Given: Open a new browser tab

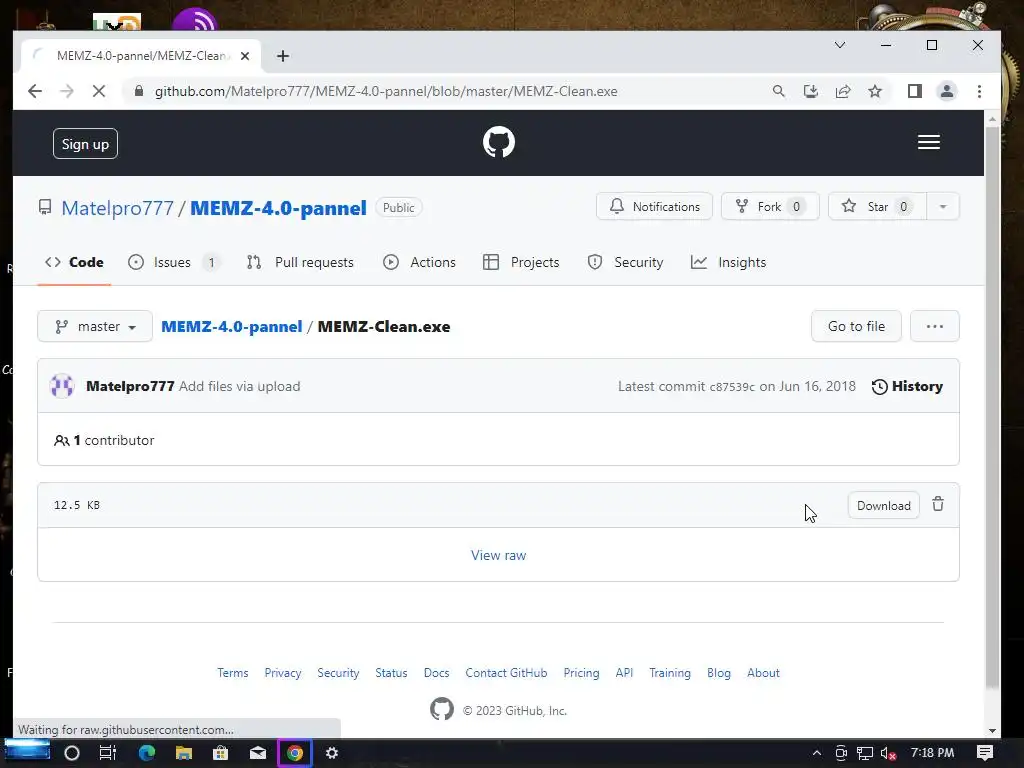Looking at the screenshot, I should click(x=283, y=56).
